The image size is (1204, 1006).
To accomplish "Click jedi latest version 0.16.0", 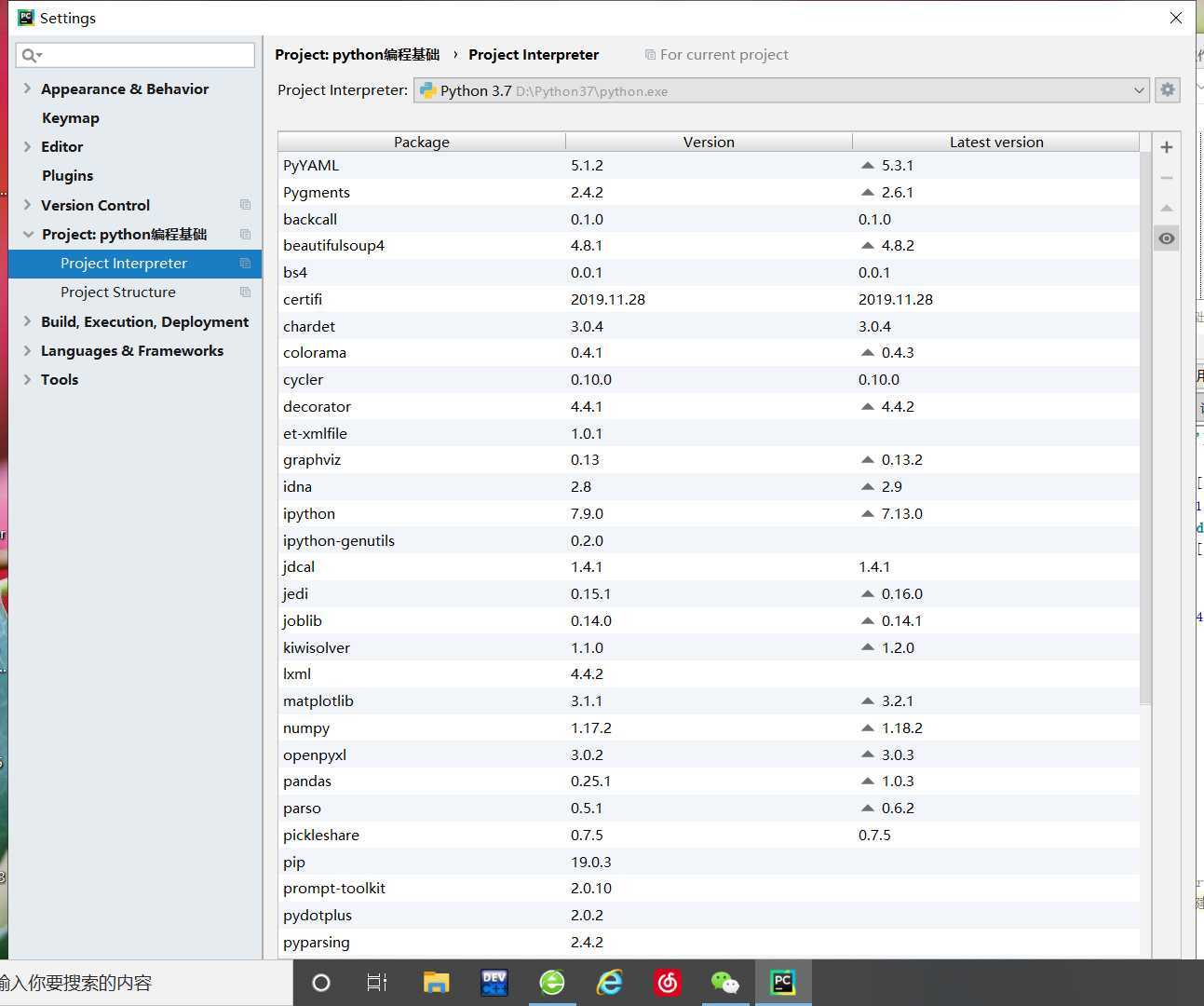I will (901, 593).
